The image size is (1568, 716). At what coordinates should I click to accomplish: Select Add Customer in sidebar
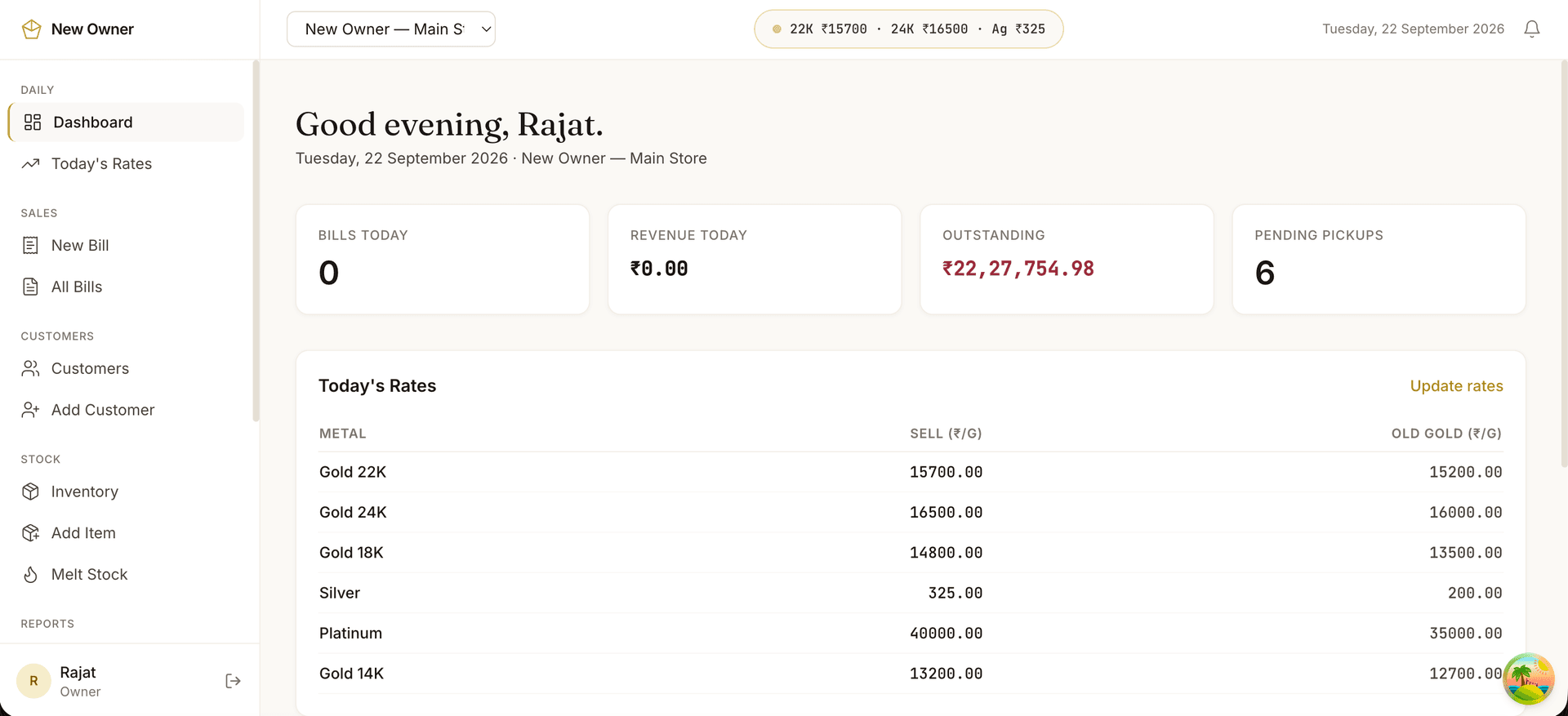(126, 410)
